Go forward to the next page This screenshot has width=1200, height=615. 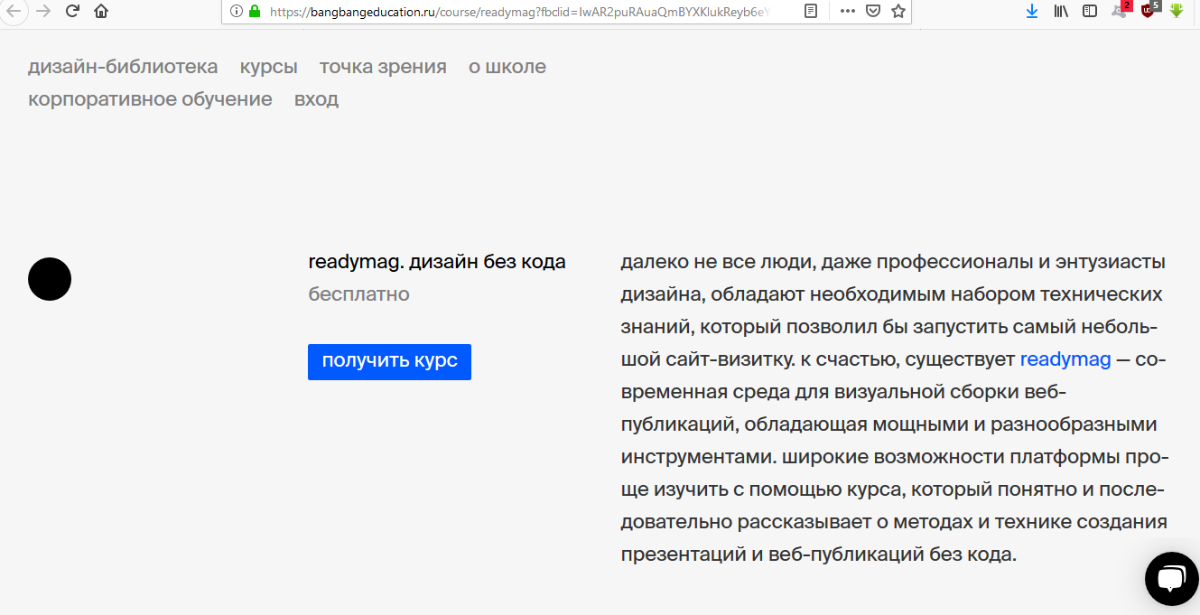pyautogui.click(x=43, y=11)
